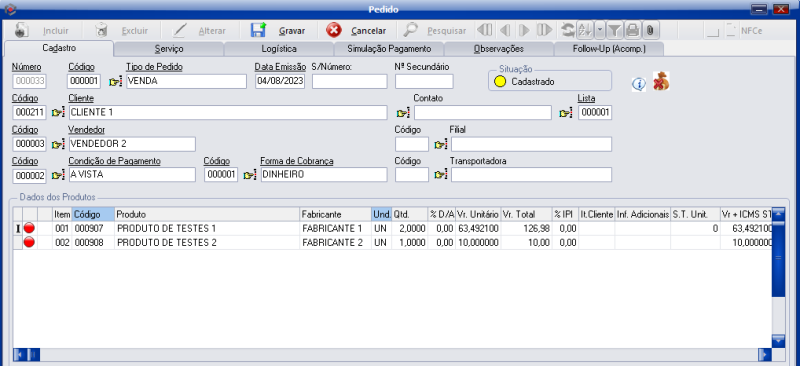Click the Produto column header
This screenshot has width=800, height=366.
(207, 214)
